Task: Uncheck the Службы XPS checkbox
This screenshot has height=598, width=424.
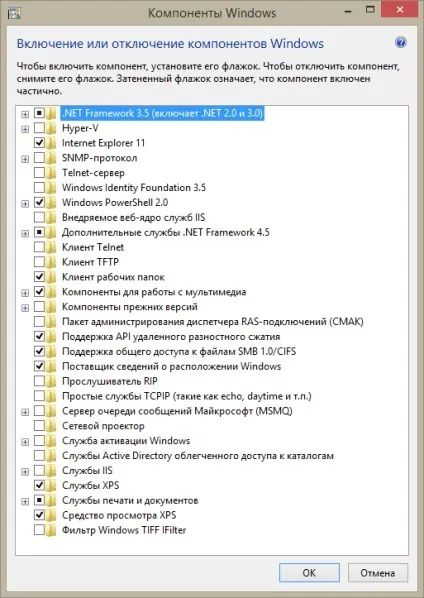Action: click(39, 485)
